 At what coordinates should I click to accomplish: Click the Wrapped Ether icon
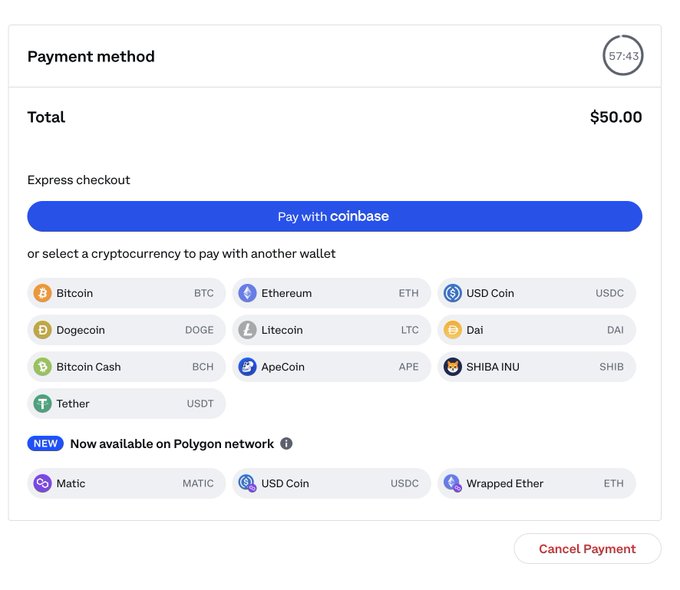[452, 483]
